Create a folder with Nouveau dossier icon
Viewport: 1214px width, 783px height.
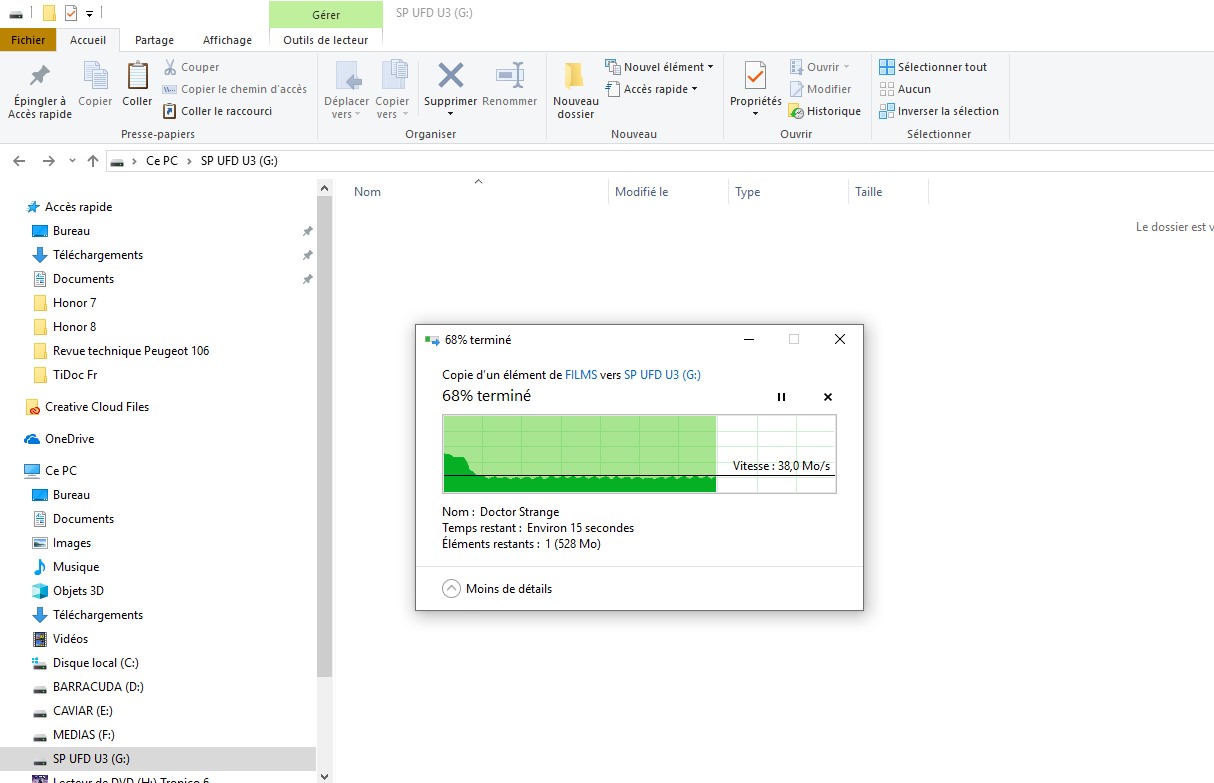575,77
